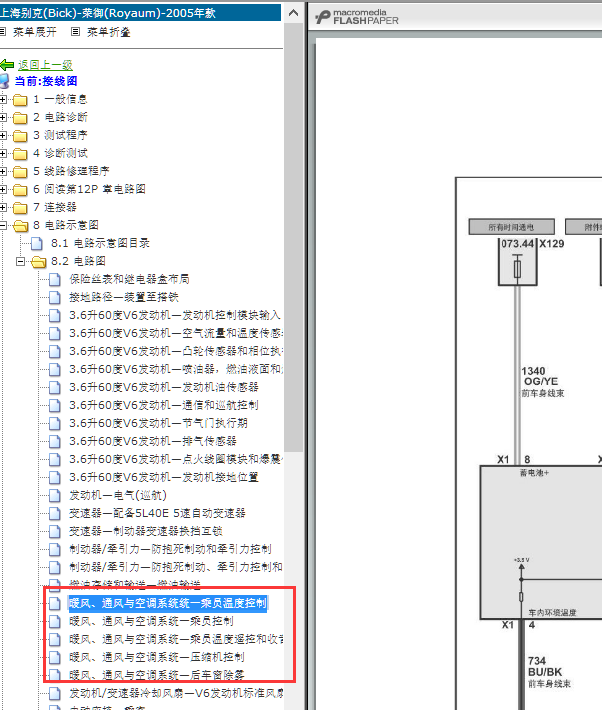The height and width of the screenshot is (710, 602).
Task: Click the 734 BU/BK wire label
Action: [545, 667]
